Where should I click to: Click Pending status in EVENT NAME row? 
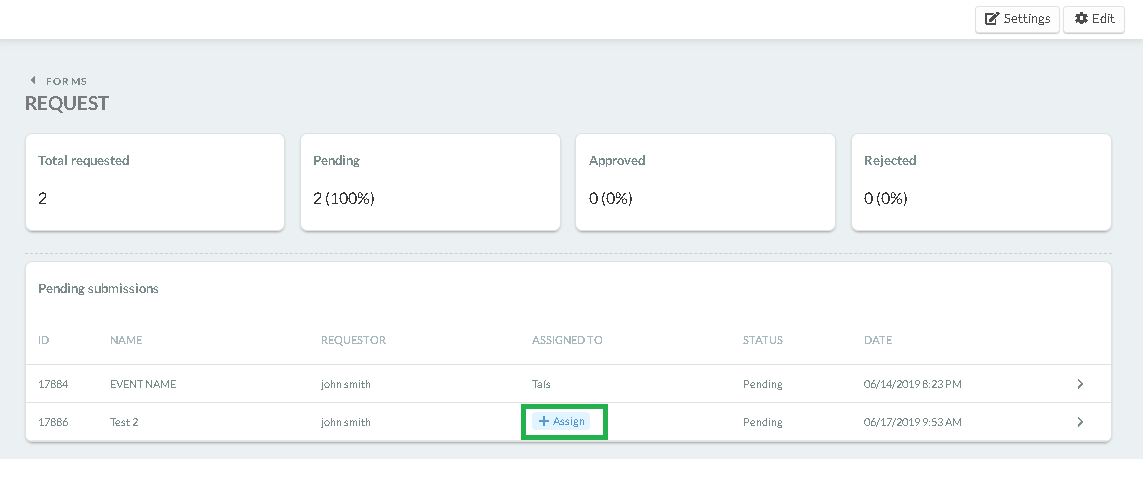tap(762, 383)
